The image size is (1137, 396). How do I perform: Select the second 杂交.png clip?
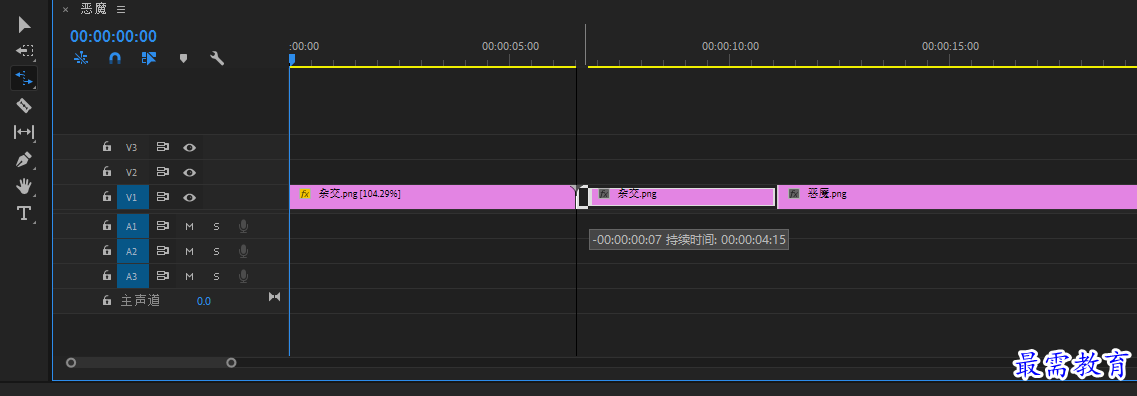pos(682,197)
